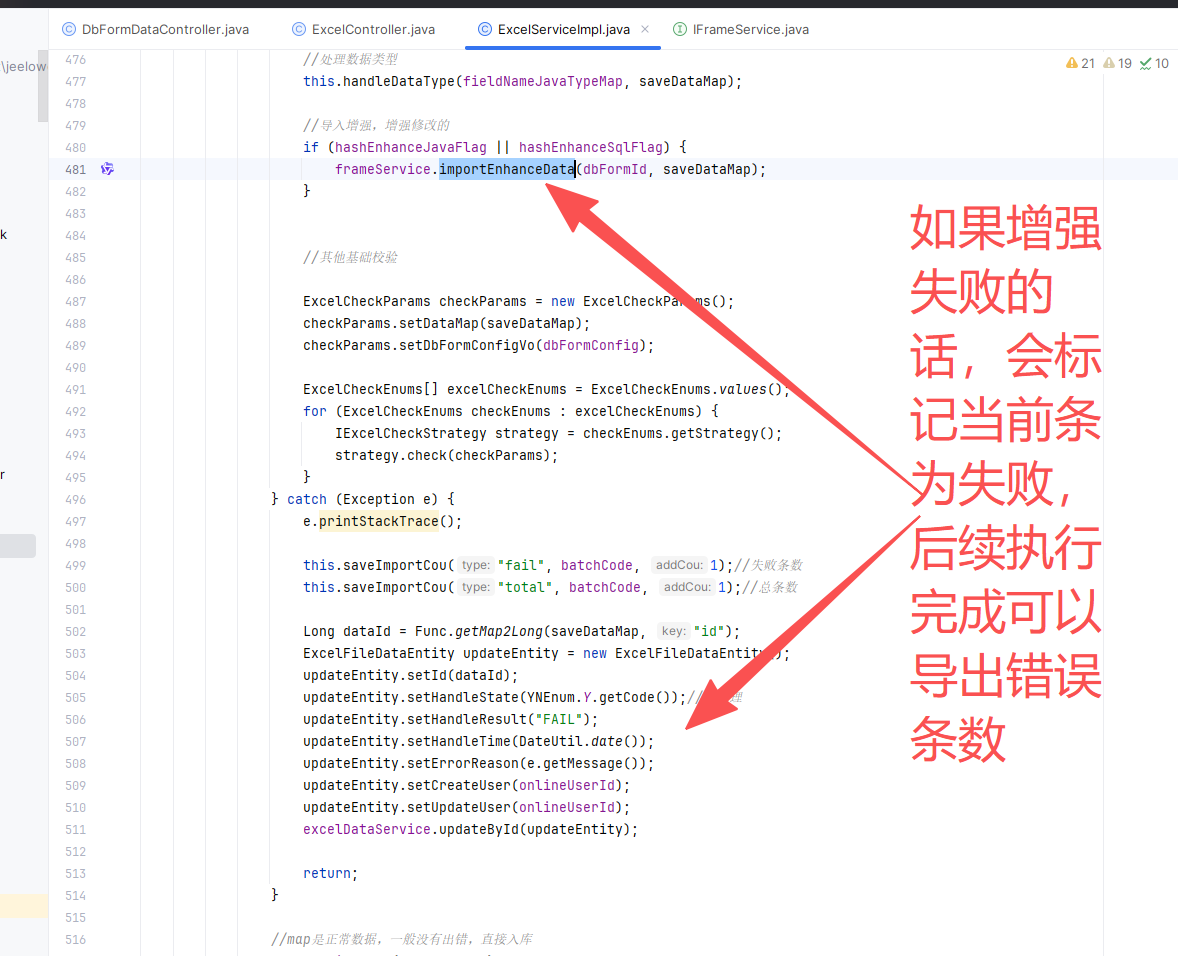Click the class icon on ExcelController.java tab
The image size is (1178, 956).
click(x=299, y=29)
